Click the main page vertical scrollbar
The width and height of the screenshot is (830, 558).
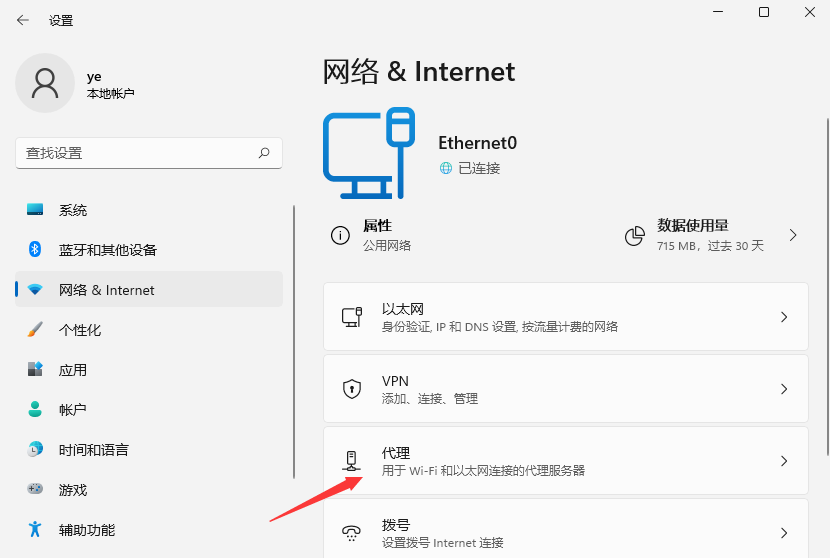(827, 286)
